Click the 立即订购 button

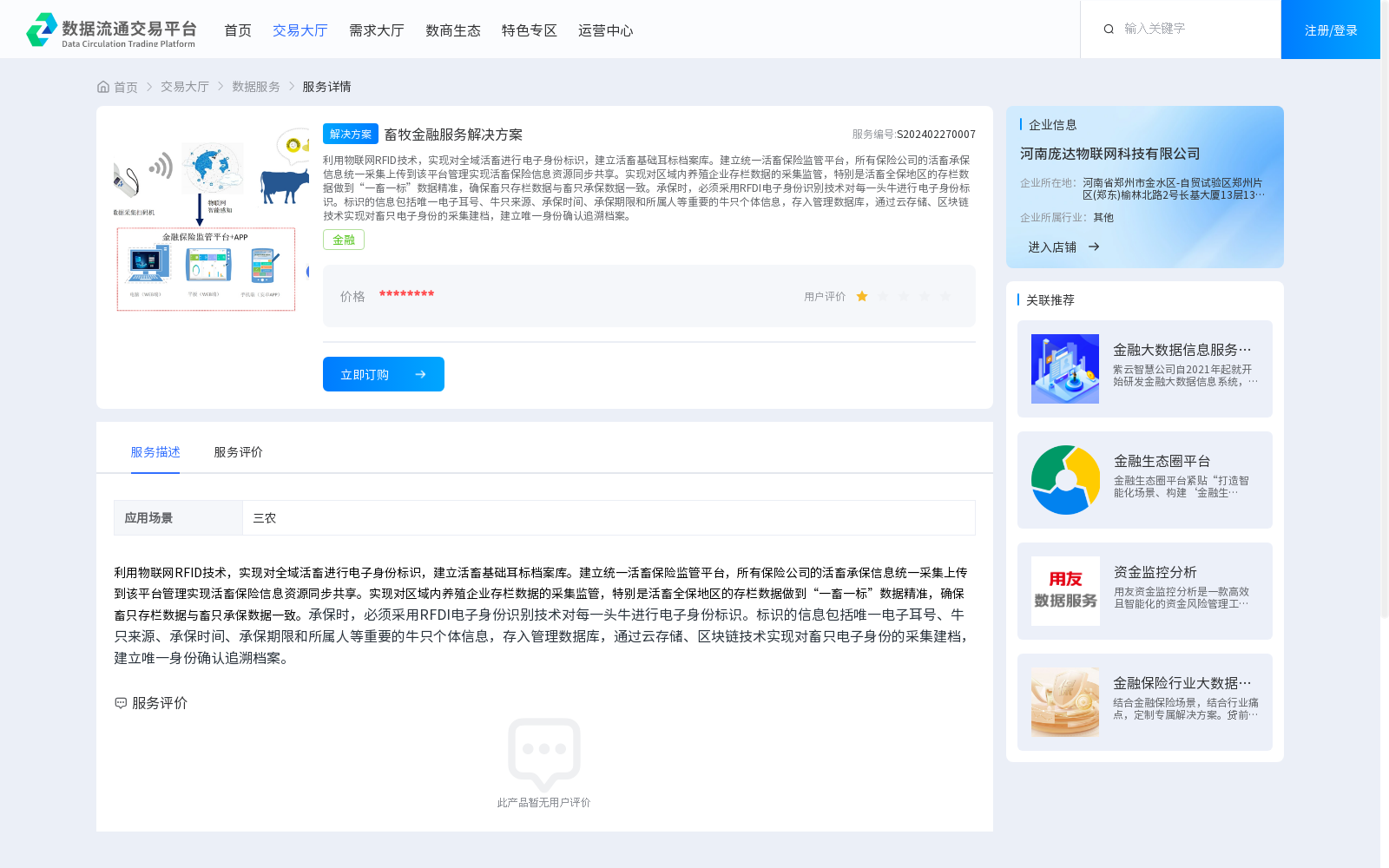tap(384, 374)
